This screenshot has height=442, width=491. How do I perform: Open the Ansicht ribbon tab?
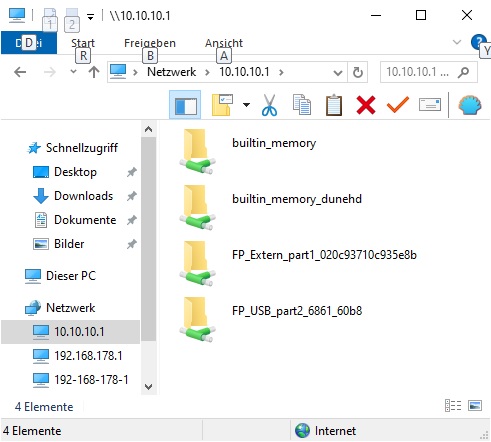pos(224,43)
